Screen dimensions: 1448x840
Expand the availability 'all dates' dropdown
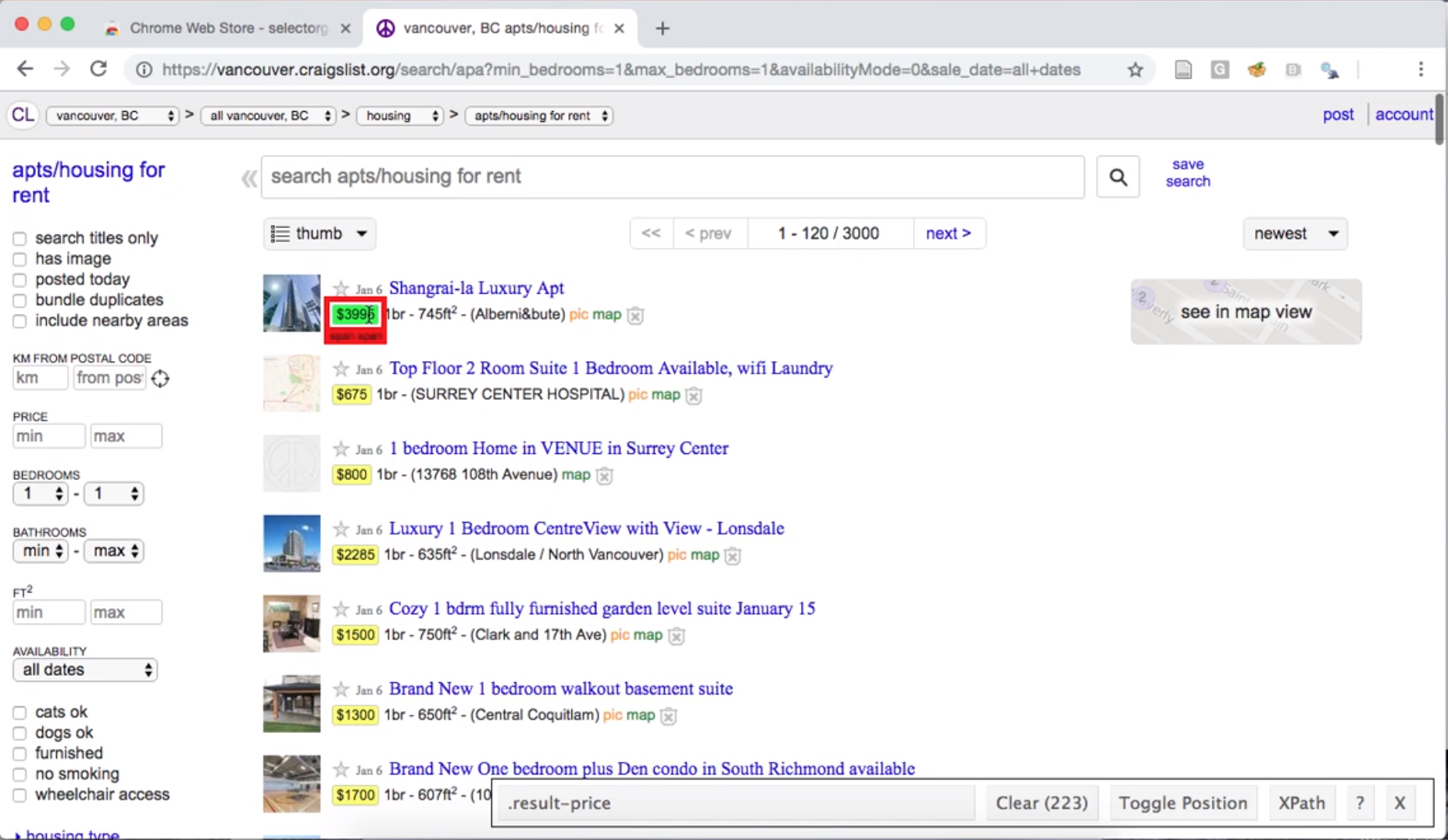coord(85,670)
